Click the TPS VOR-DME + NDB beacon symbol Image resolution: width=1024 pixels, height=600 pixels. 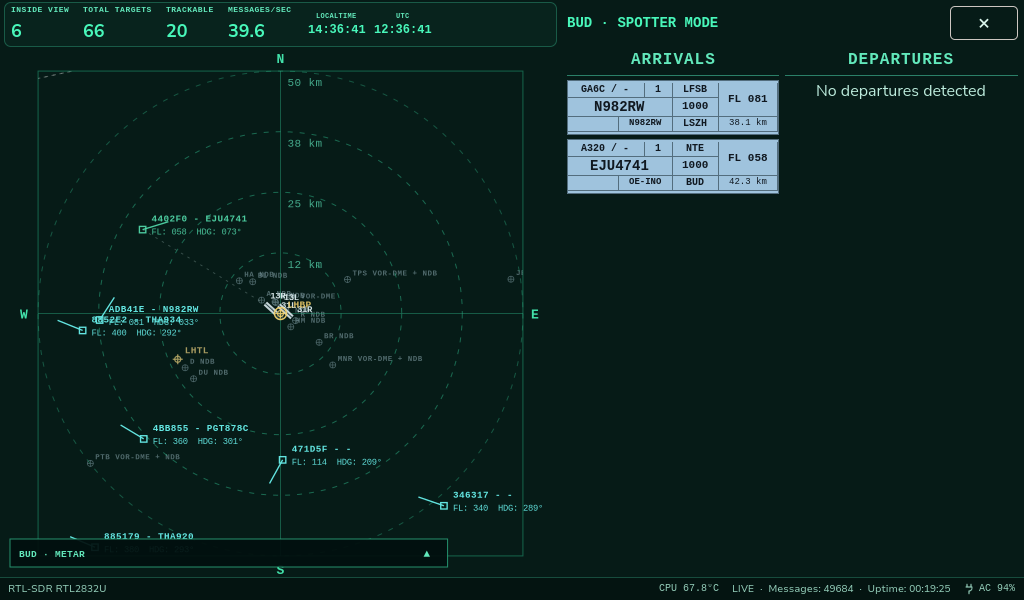click(347, 279)
